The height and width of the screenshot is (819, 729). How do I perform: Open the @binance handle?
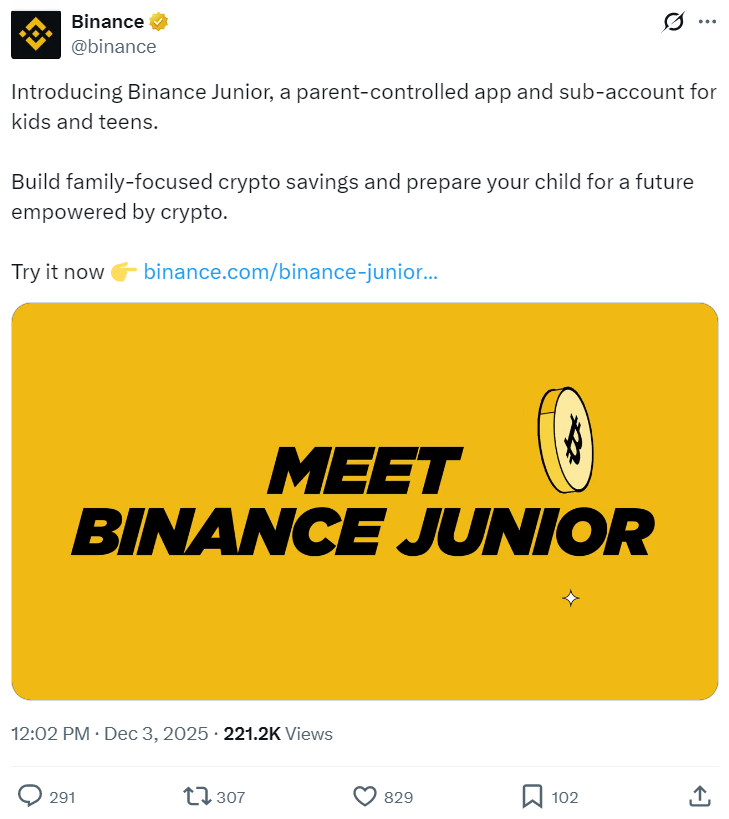point(114,46)
